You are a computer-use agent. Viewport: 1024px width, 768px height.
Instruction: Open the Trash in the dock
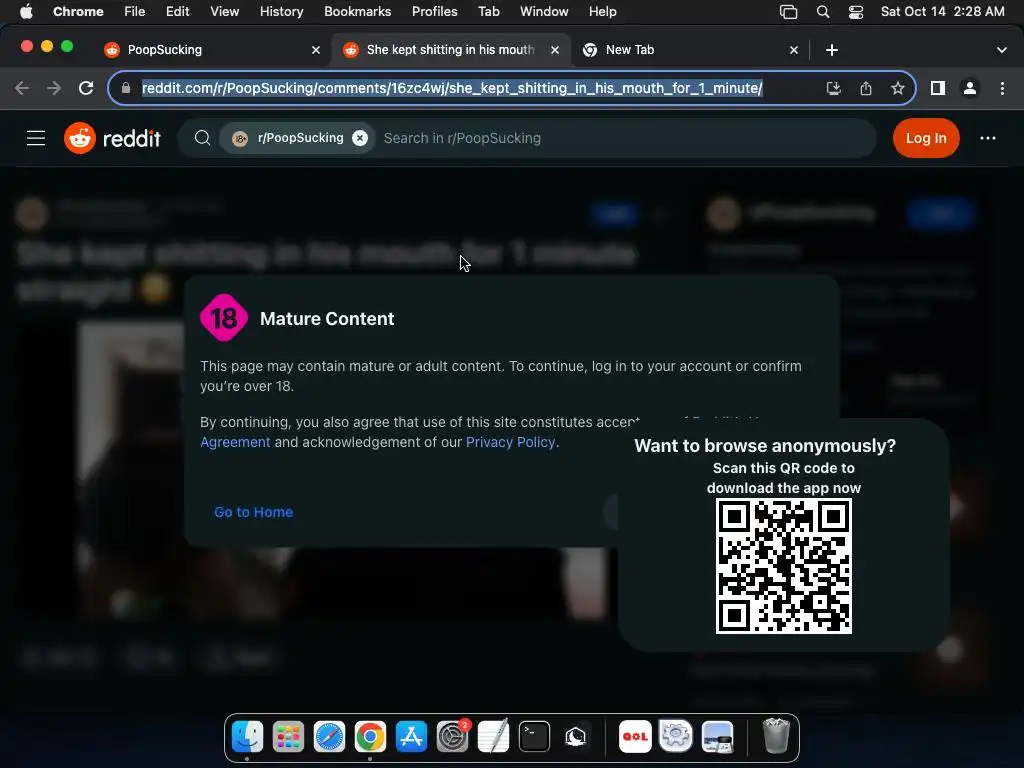click(776, 736)
